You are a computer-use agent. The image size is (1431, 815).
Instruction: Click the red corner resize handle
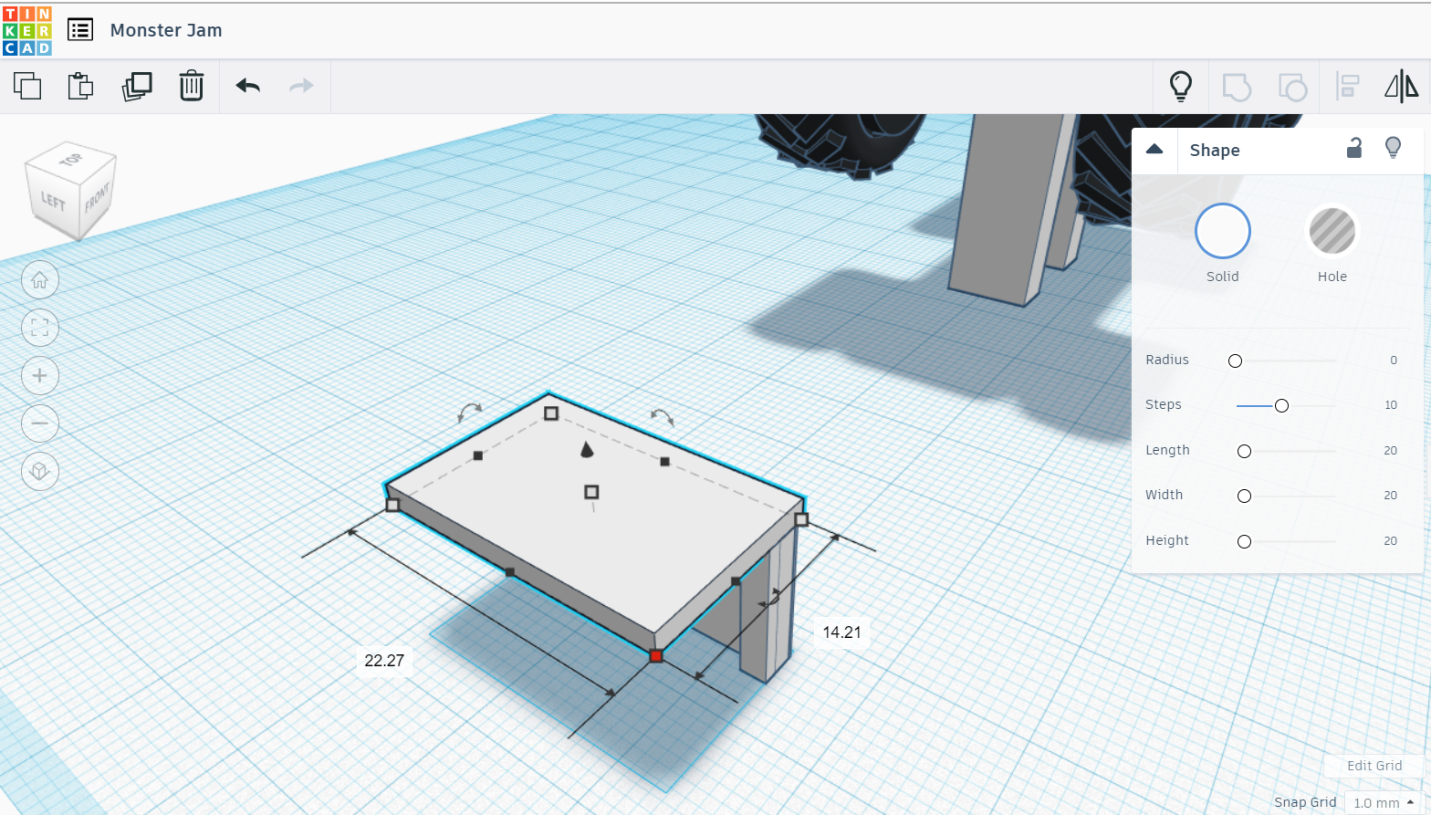tap(656, 656)
